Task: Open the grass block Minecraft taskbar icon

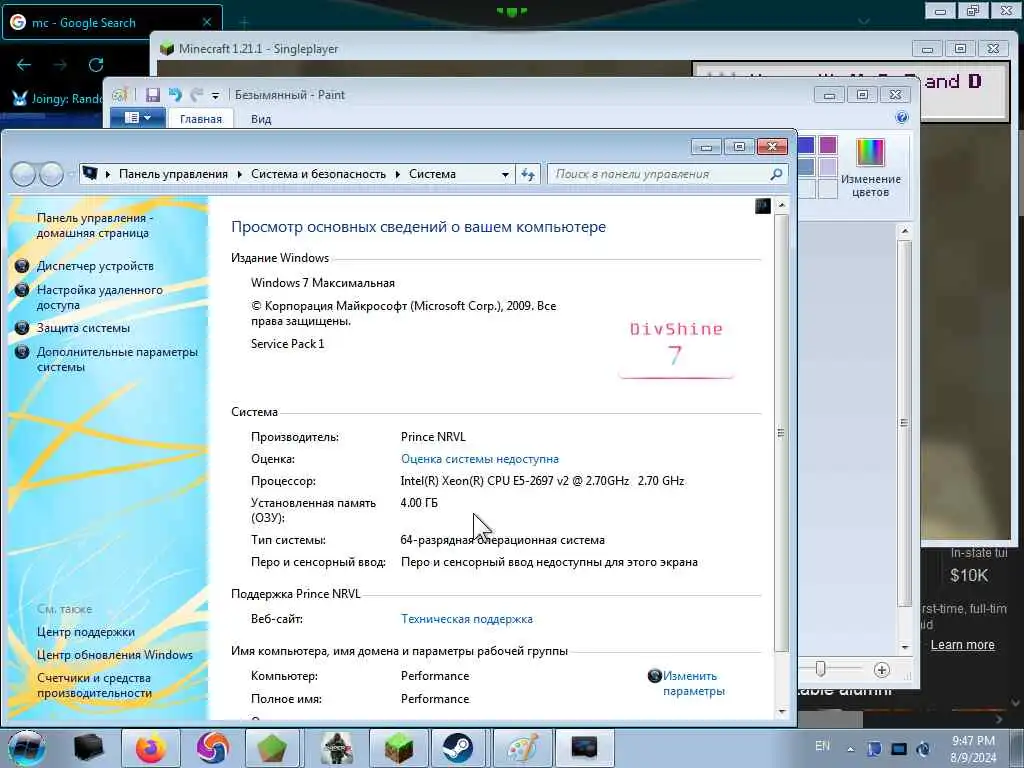Action: point(398,748)
